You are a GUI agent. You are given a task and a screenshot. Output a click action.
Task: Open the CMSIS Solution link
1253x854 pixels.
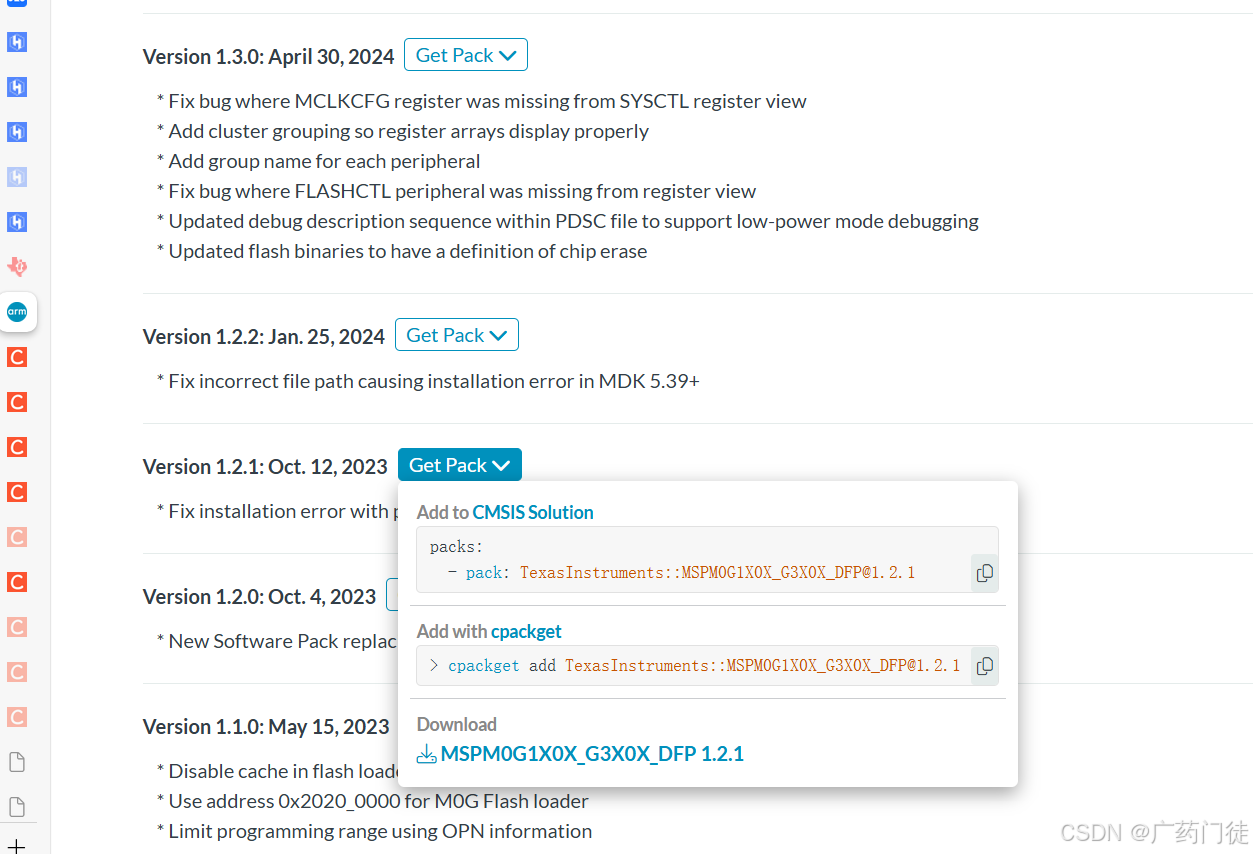[x=533, y=512]
